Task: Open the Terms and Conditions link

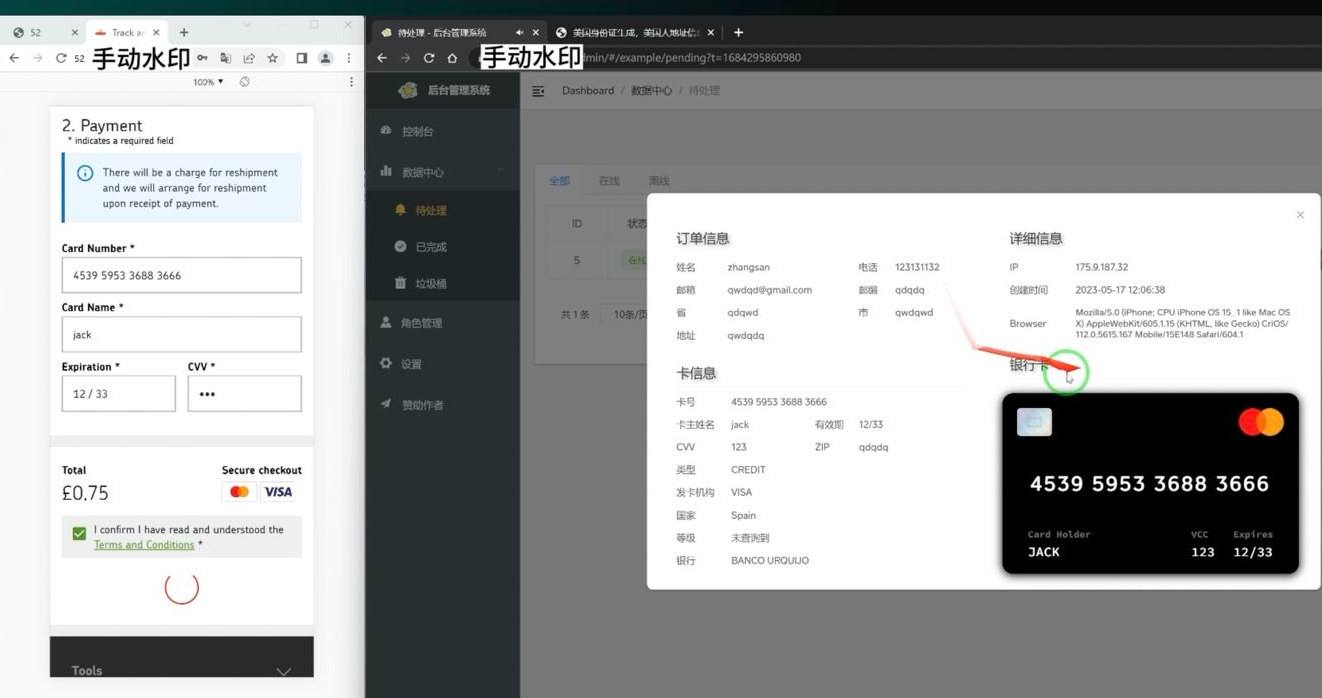Action: (144, 545)
